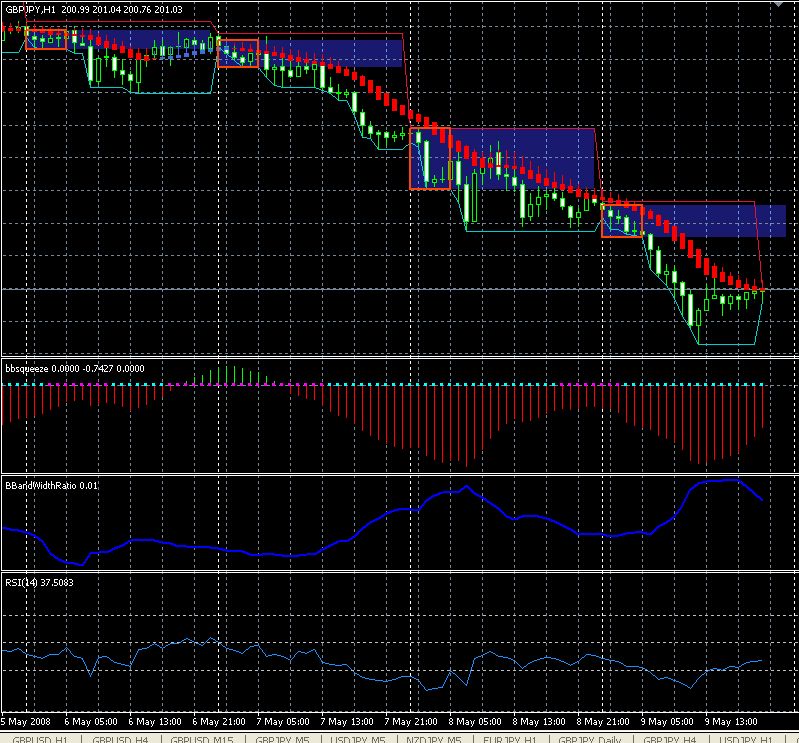
Task: Click the horizontal current price line
Action: pos(400,289)
